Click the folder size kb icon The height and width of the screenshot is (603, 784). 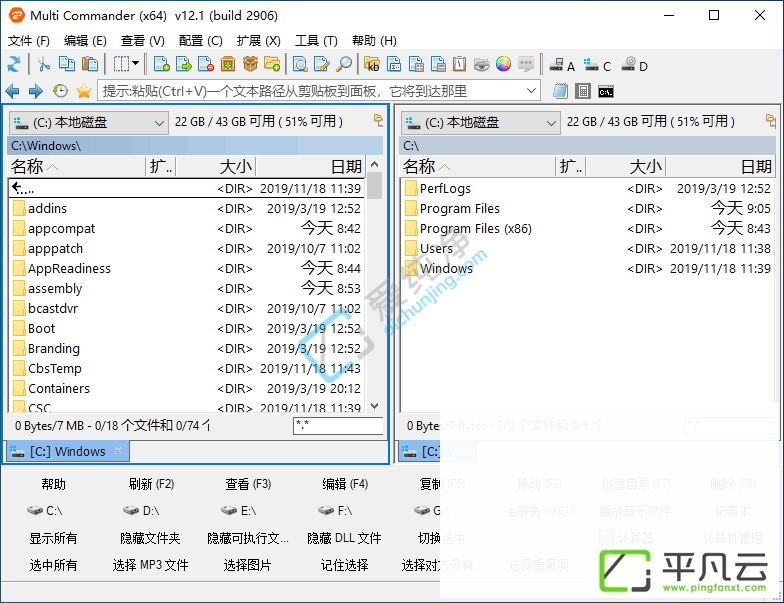[372, 64]
